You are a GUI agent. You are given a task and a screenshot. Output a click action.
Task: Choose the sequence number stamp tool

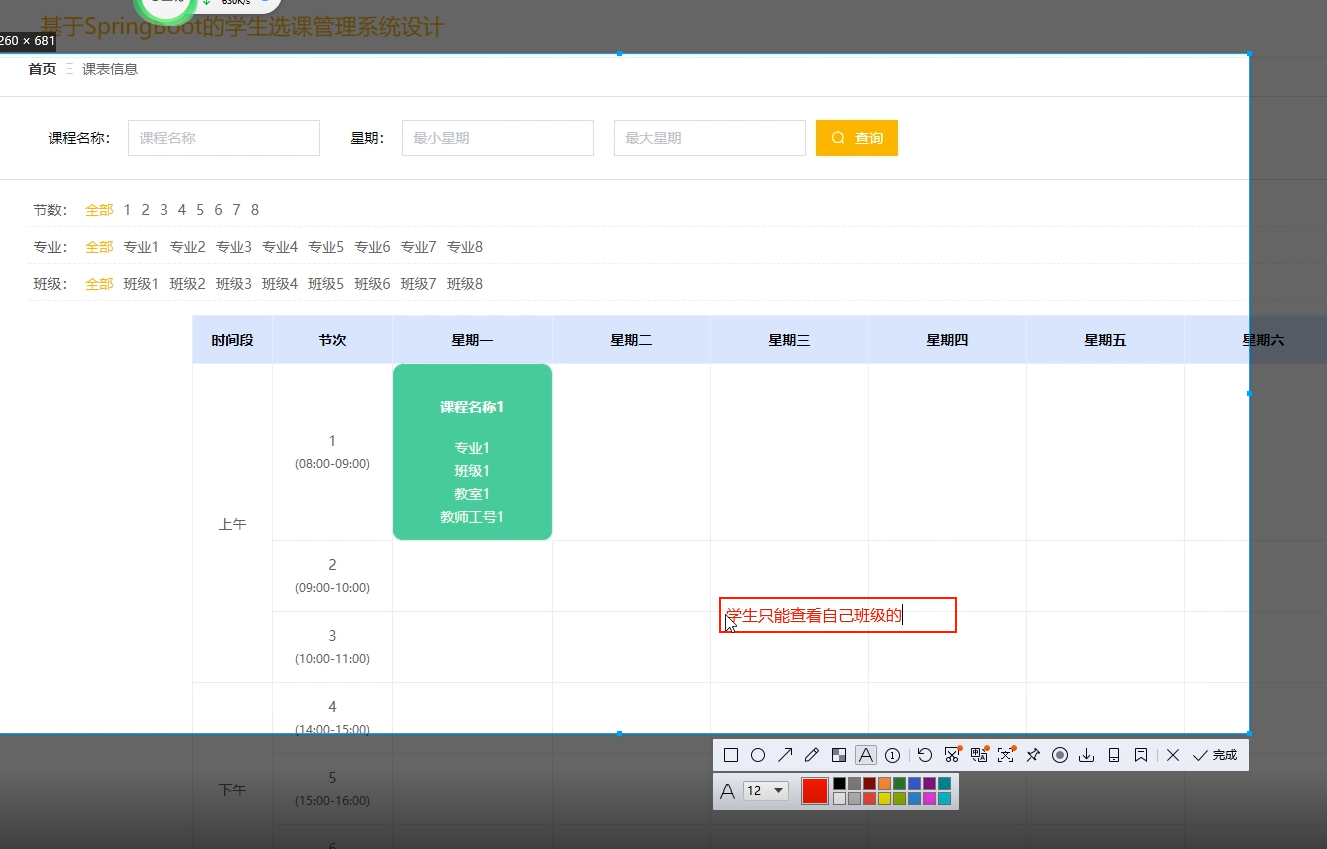[x=892, y=755]
